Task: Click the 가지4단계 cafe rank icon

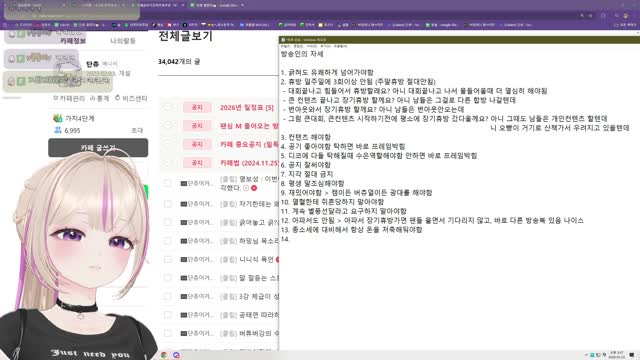Action: click(58, 118)
